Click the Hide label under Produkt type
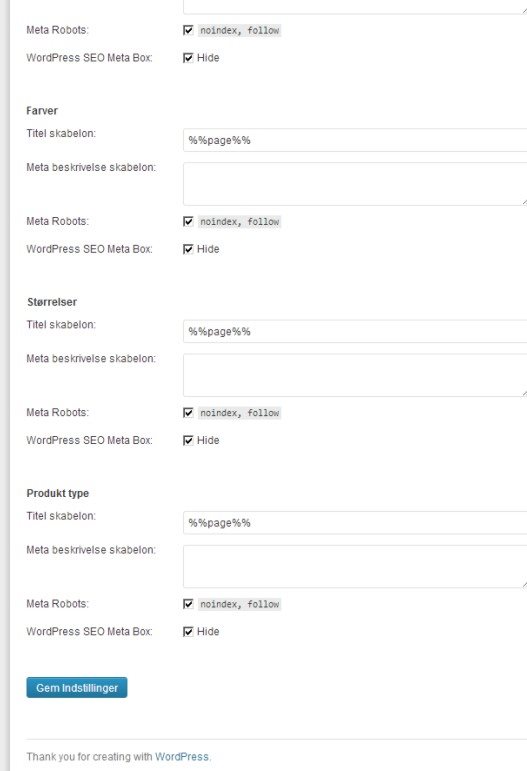527x771 pixels. tap(208, 632)
